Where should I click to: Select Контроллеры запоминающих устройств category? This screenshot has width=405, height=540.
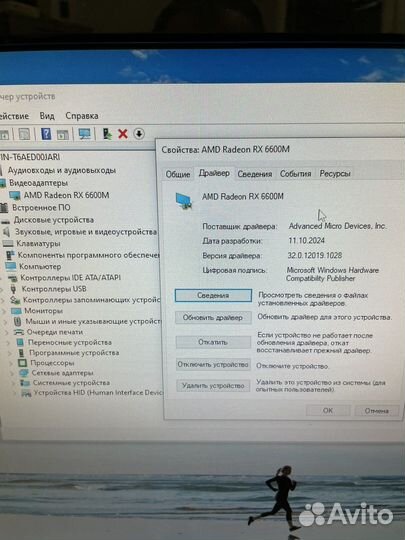coord(91,300)
